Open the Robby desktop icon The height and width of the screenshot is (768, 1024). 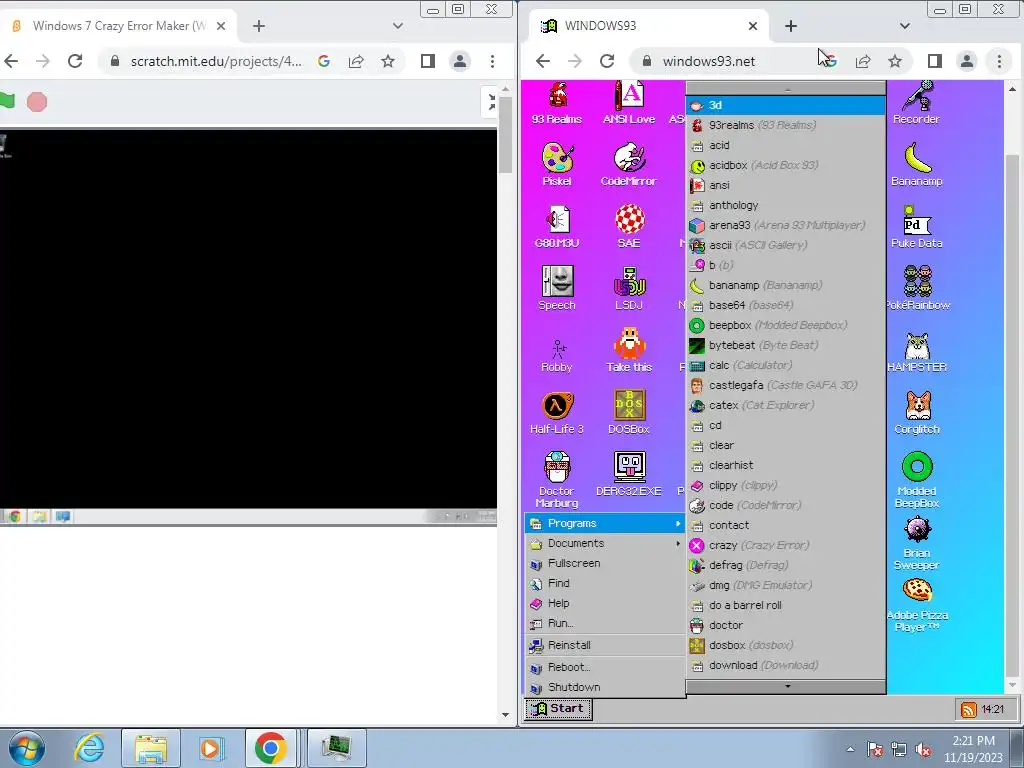[x=556, y=355]
